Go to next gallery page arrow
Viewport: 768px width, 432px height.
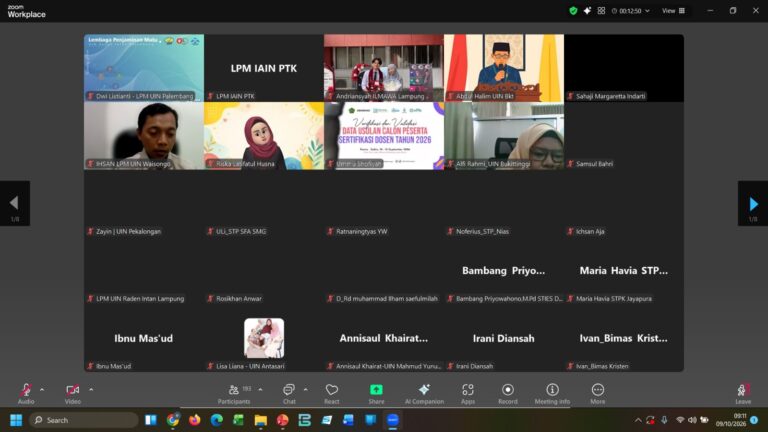pos(753,203)
